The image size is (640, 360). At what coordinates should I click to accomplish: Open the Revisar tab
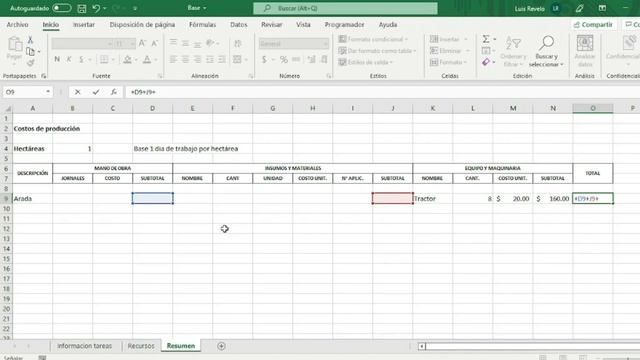click(271, 24)
